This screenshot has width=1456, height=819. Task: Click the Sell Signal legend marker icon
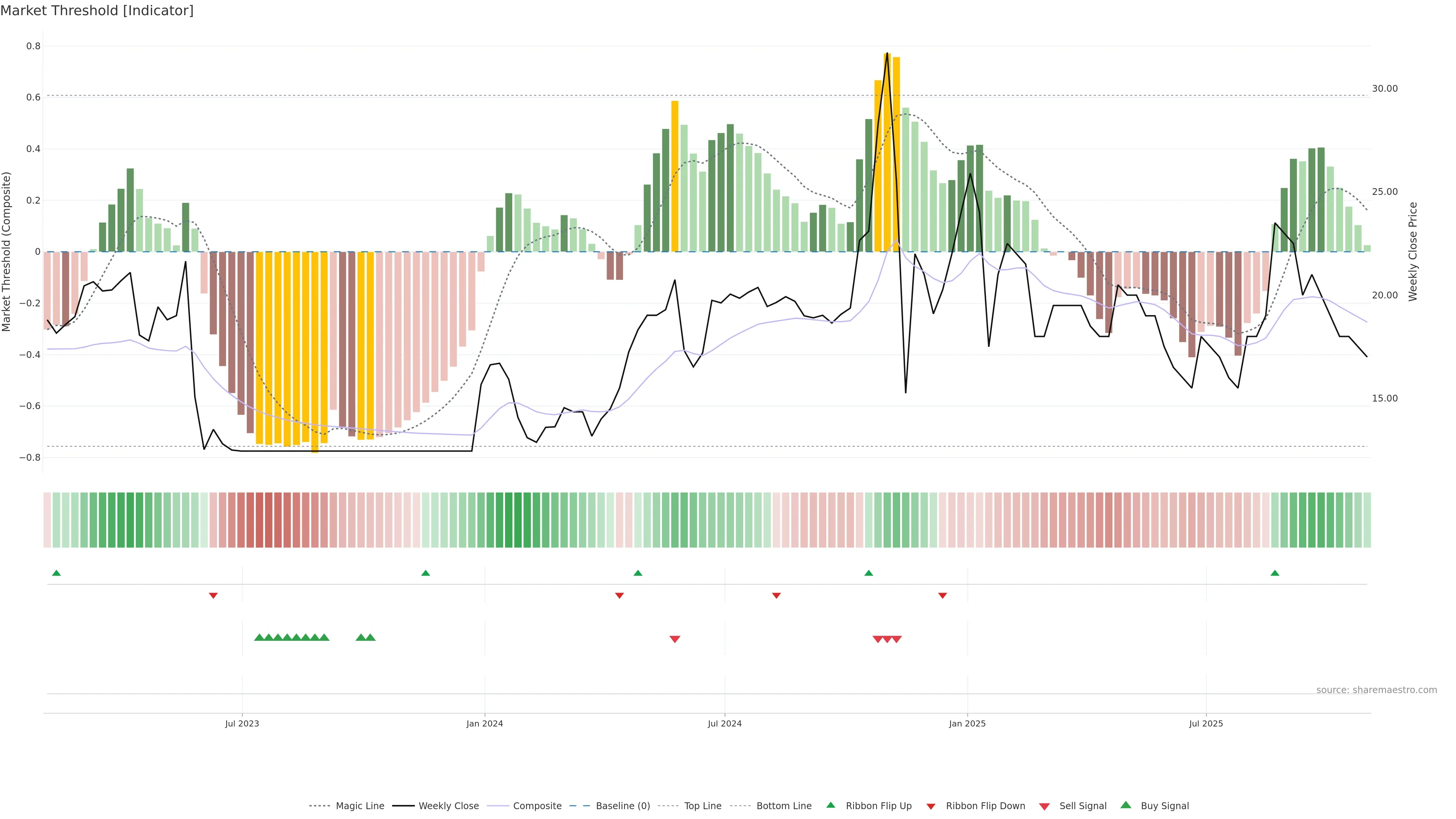click(x=1045, y=806)
